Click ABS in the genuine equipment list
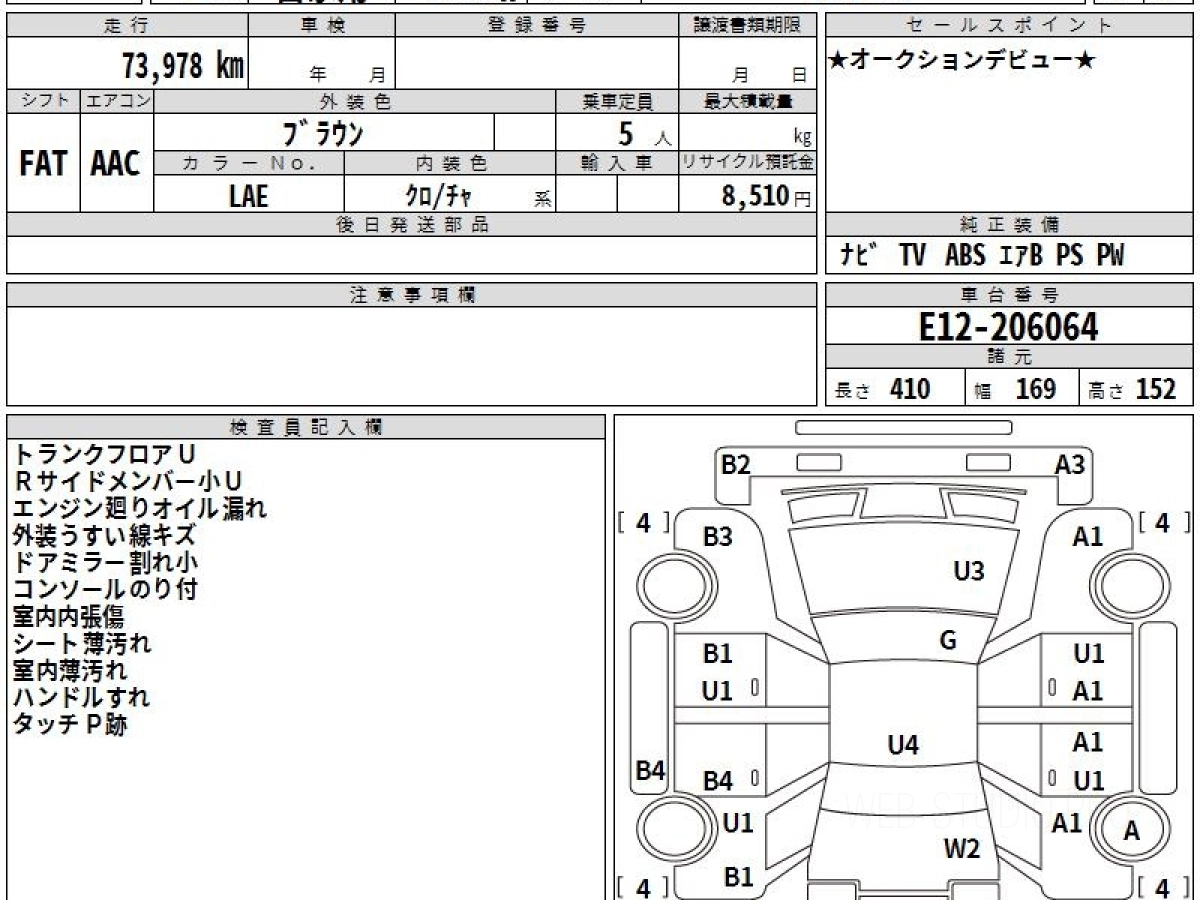This screenshot has width=1200, height=900. click(965, 256)
